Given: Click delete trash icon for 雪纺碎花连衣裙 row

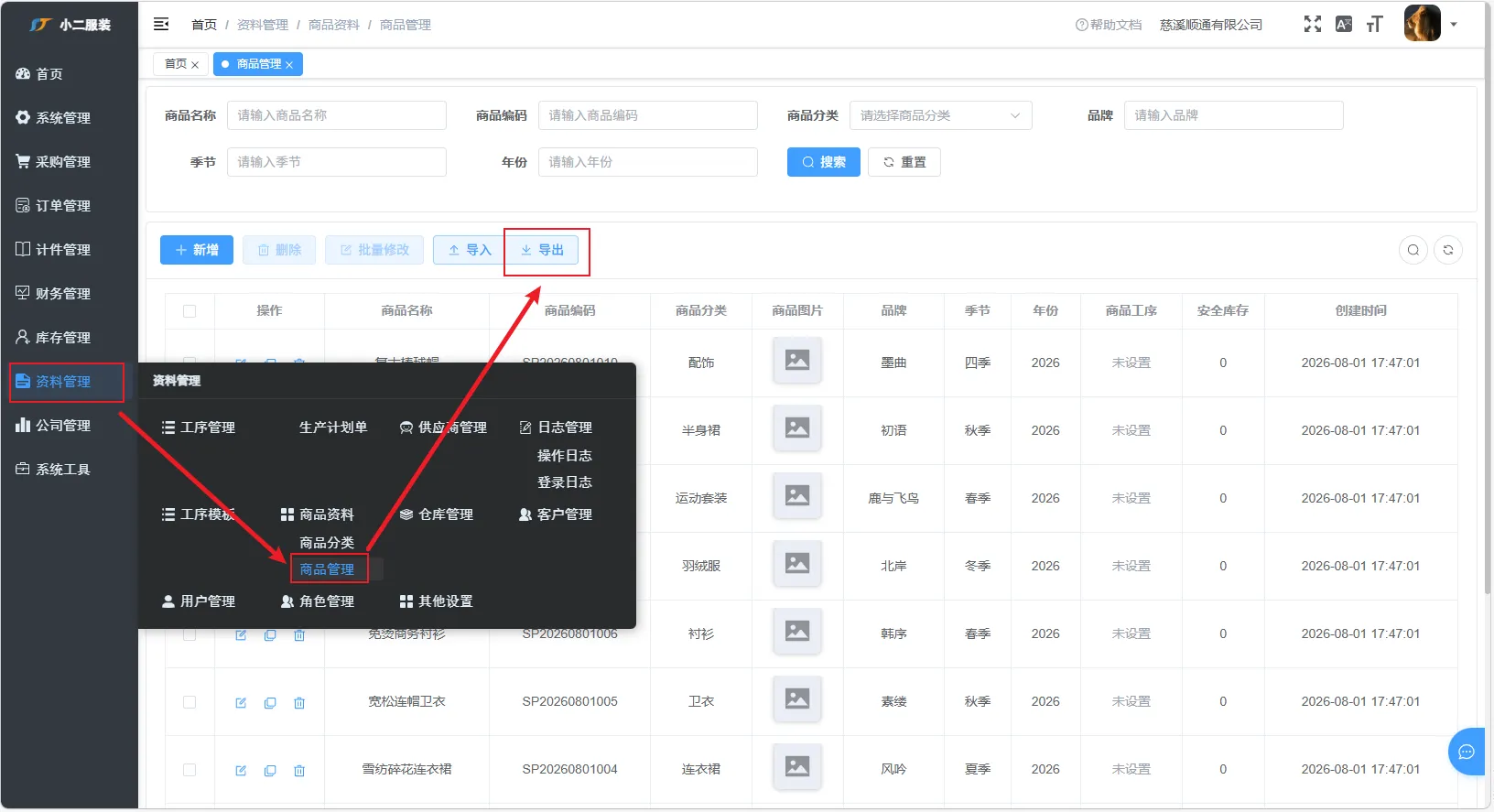Looking at the screenshot, I should (299, 770).
